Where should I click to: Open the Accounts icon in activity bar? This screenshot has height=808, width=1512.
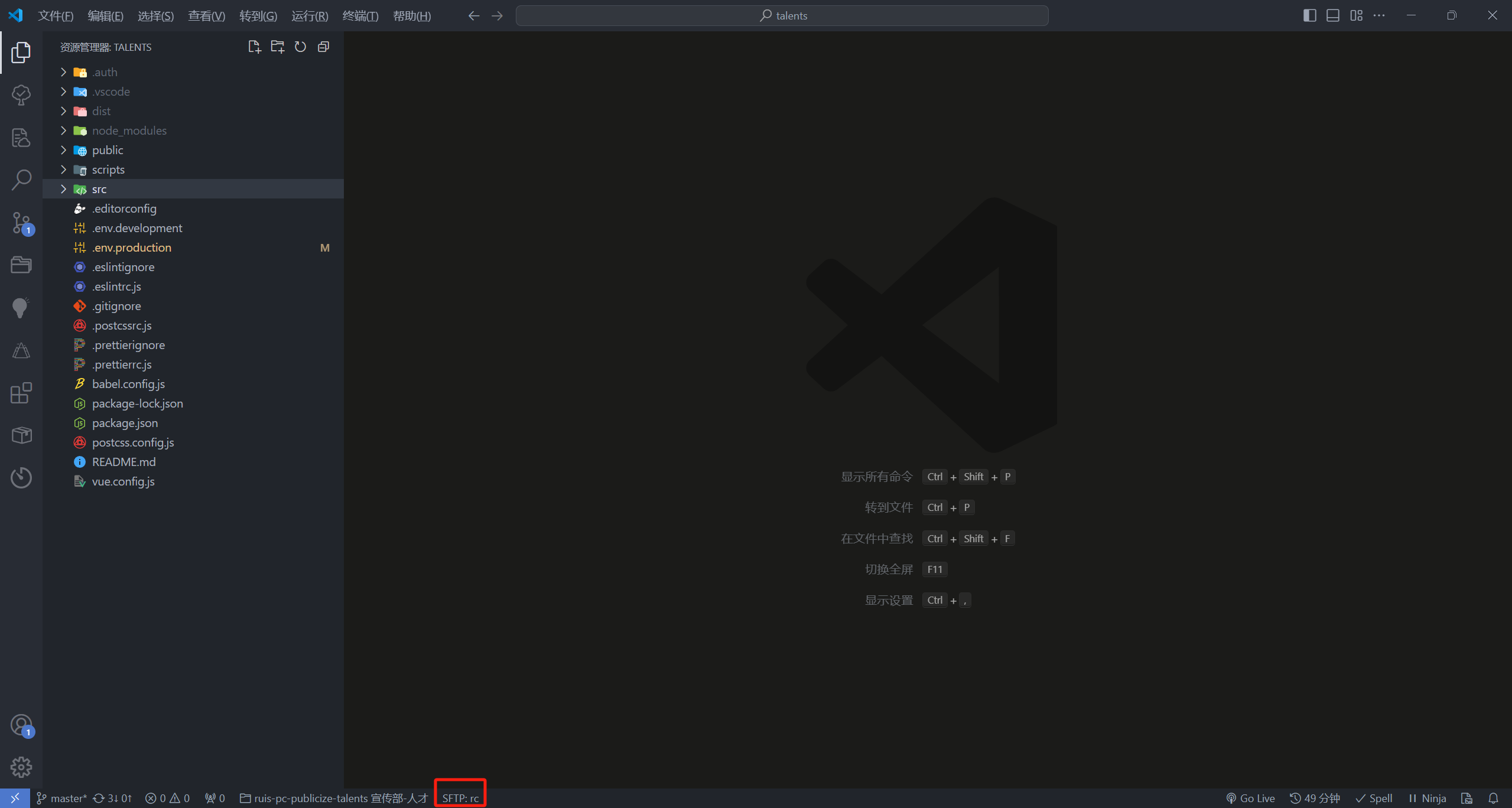click(x=21, y=725)
